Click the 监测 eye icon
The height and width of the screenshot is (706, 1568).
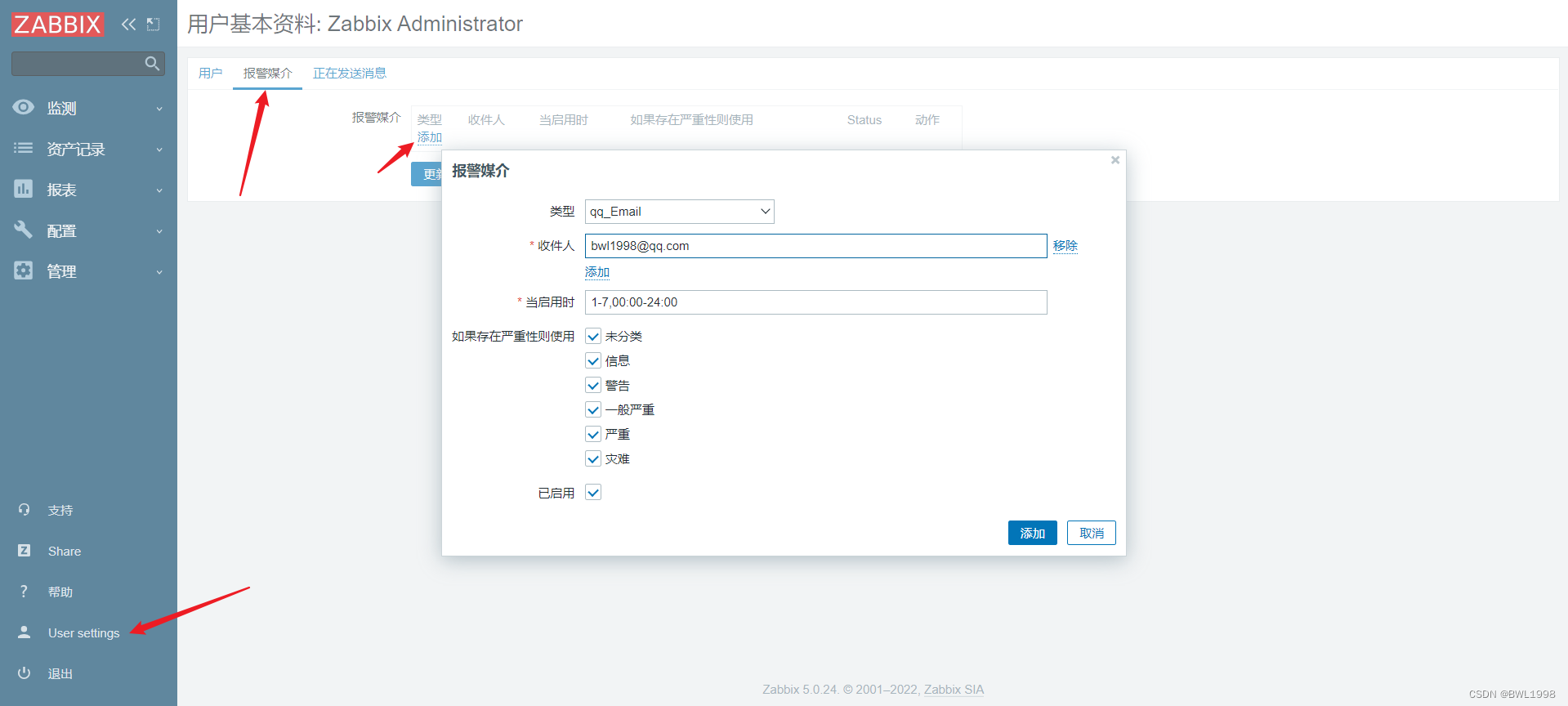point(24,107)
